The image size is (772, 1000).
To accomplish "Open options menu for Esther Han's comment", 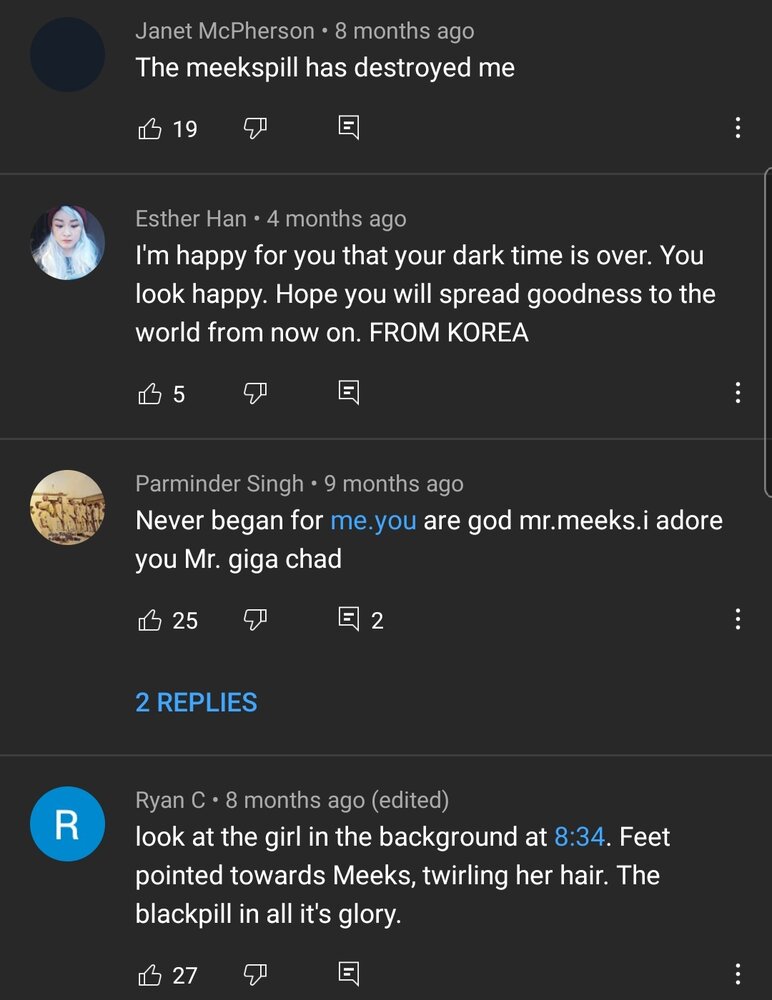I will (x=738, y=393).
